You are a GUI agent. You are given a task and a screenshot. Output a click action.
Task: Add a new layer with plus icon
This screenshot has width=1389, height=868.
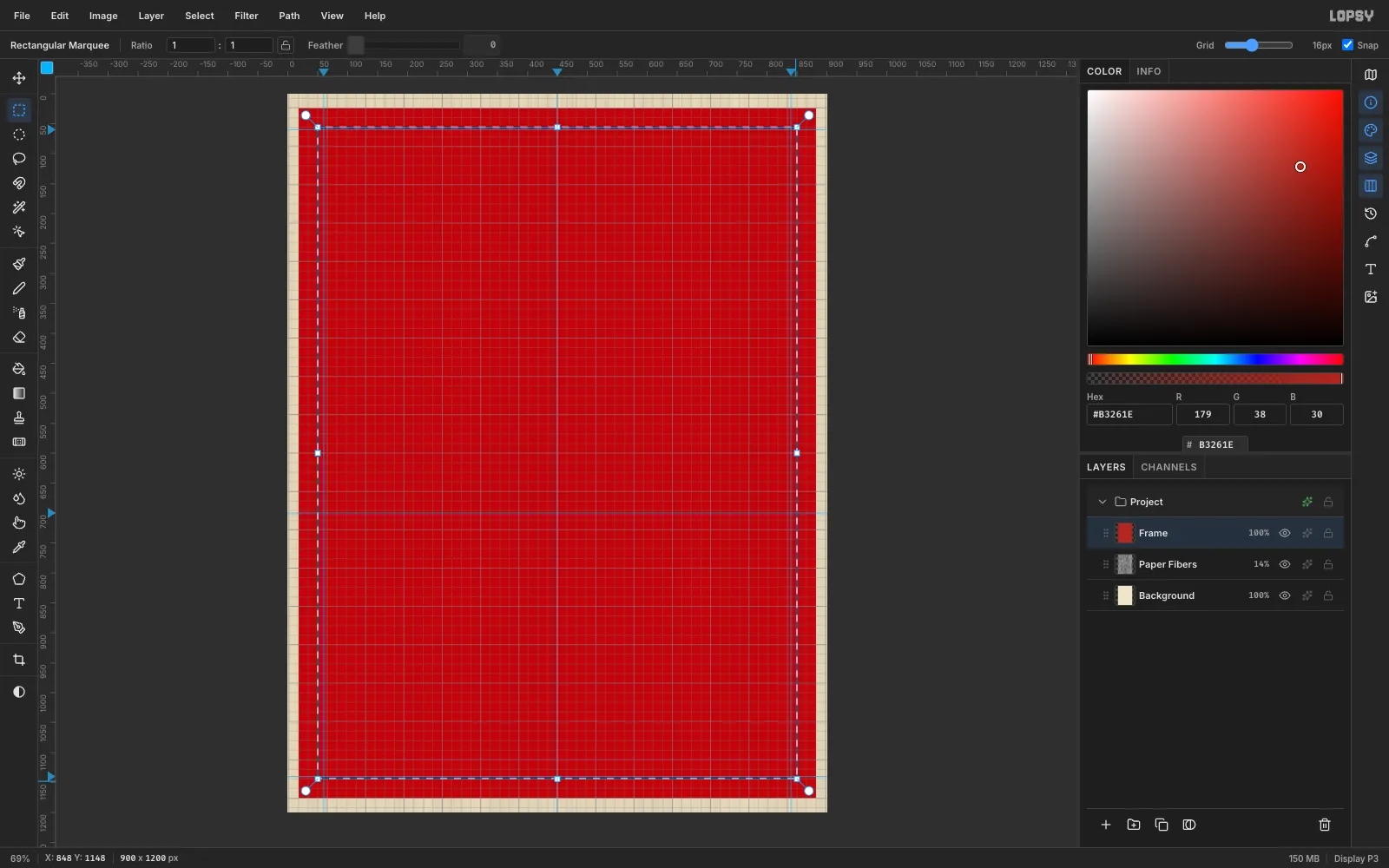1106,825
